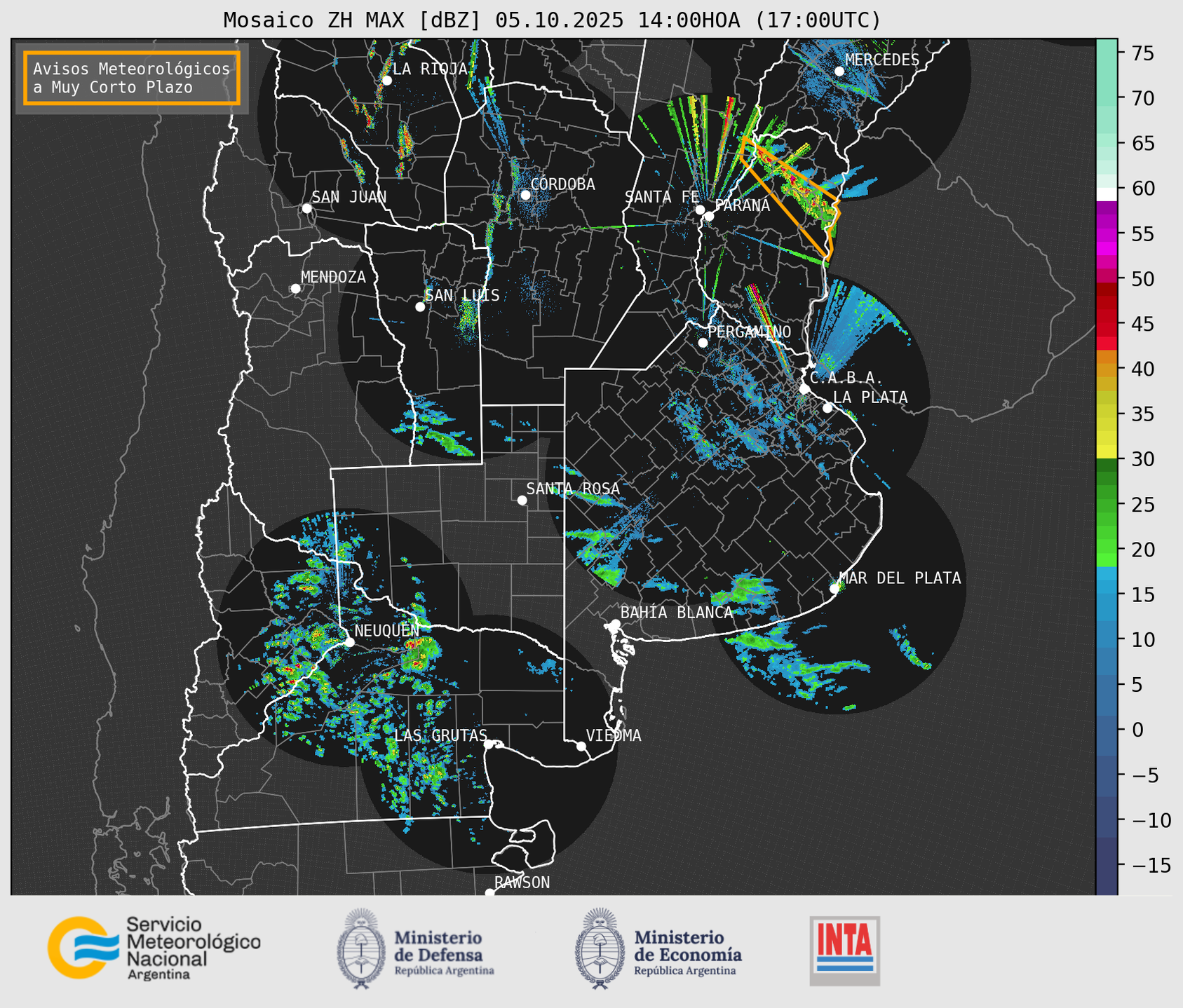1183x1008 pixels.
Task: Click the white 60 dBZ band on colorbar
Action: point(1107,193)
